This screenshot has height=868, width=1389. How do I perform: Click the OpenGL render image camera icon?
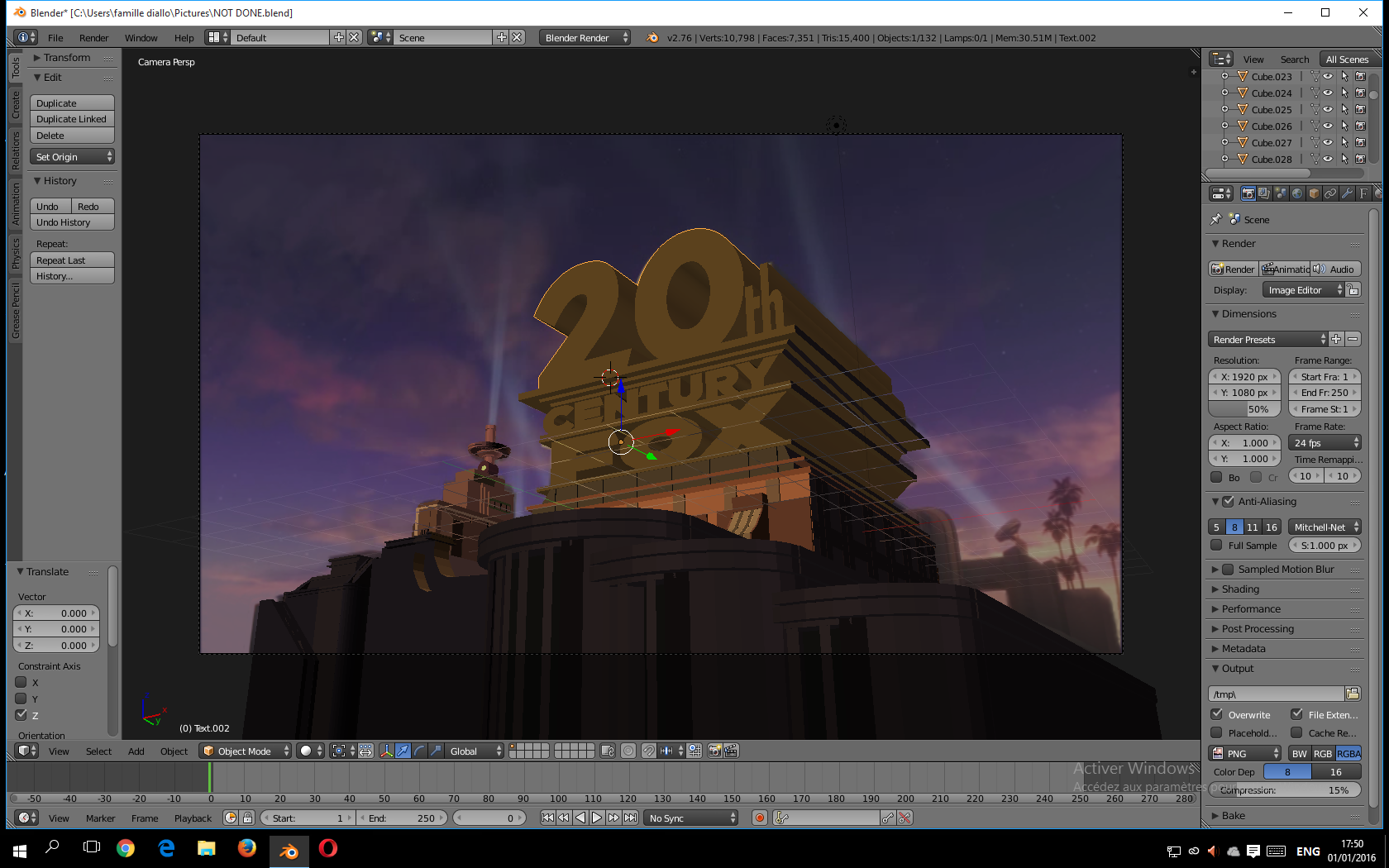coord(715,751)
